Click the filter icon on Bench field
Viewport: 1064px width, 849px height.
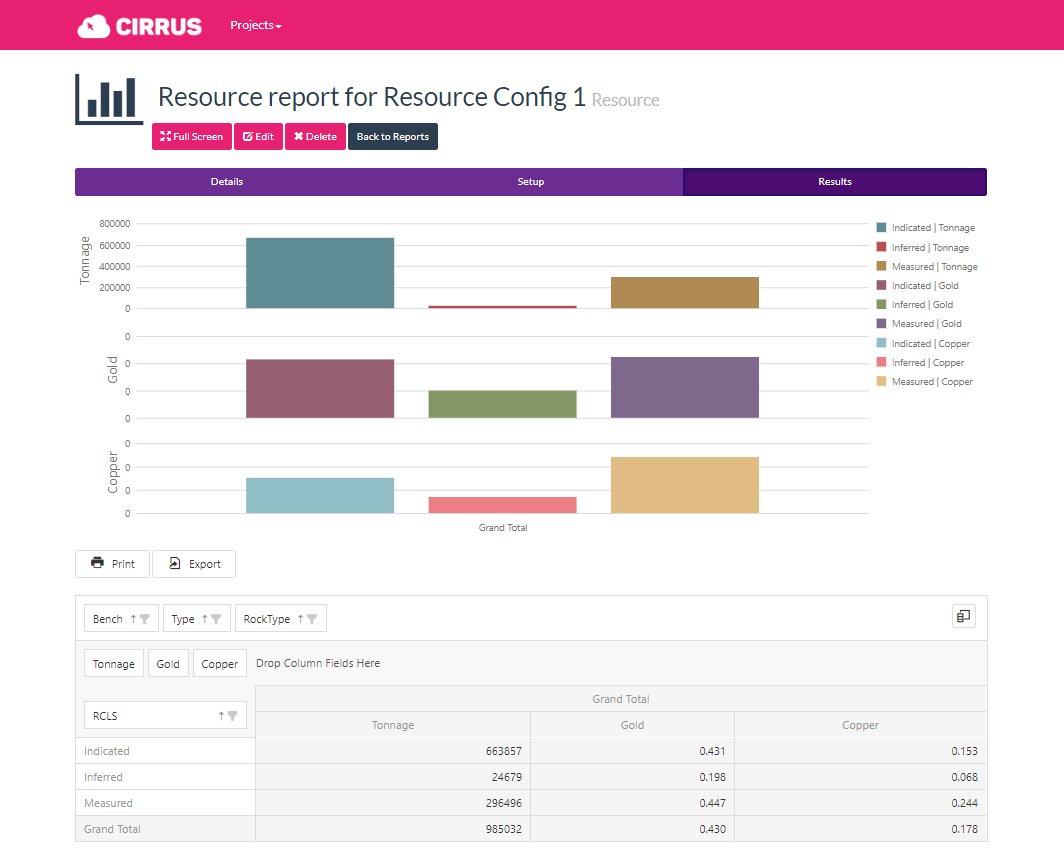pos(145,619)
